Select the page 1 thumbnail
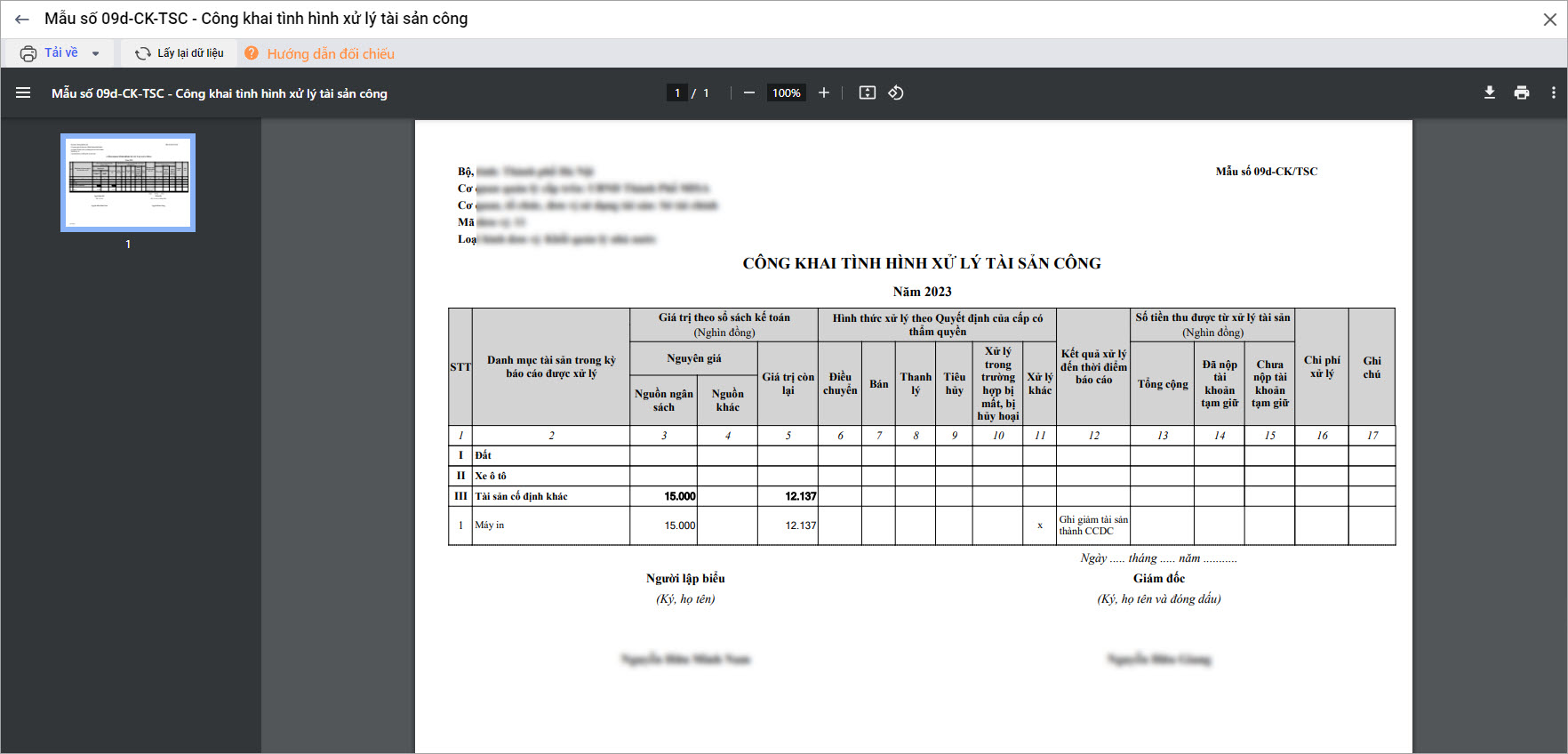This screenshot has width=1568, height=754. tap(128, 182)
